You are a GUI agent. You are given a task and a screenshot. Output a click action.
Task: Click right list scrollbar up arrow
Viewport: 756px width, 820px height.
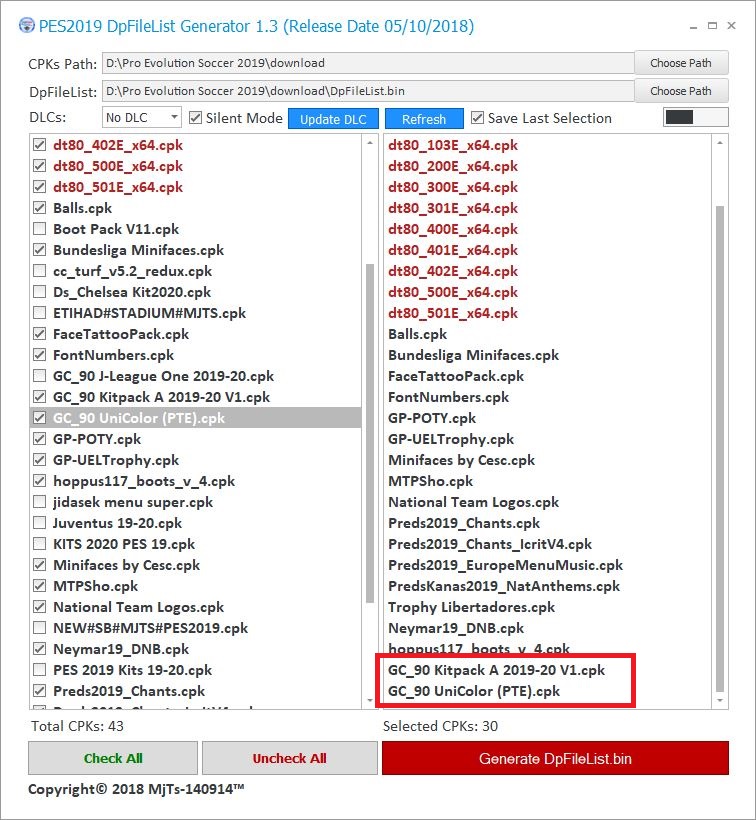coord(720,143)
